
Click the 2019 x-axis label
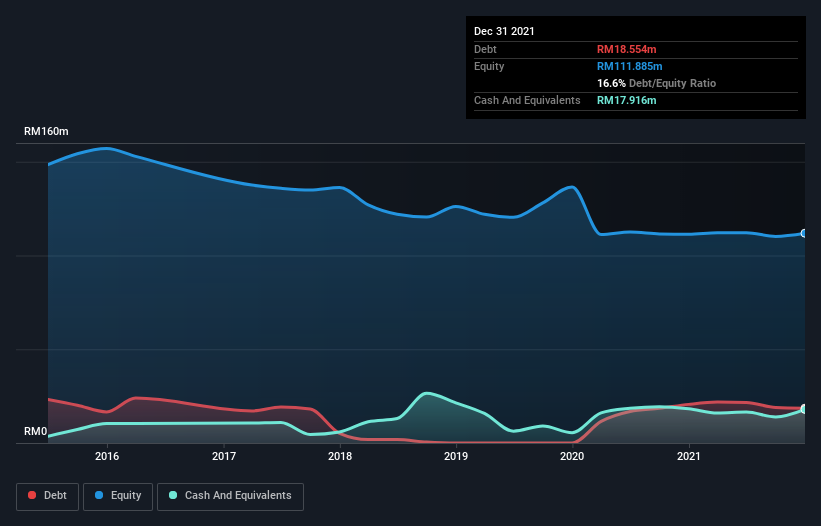(456, 456)
